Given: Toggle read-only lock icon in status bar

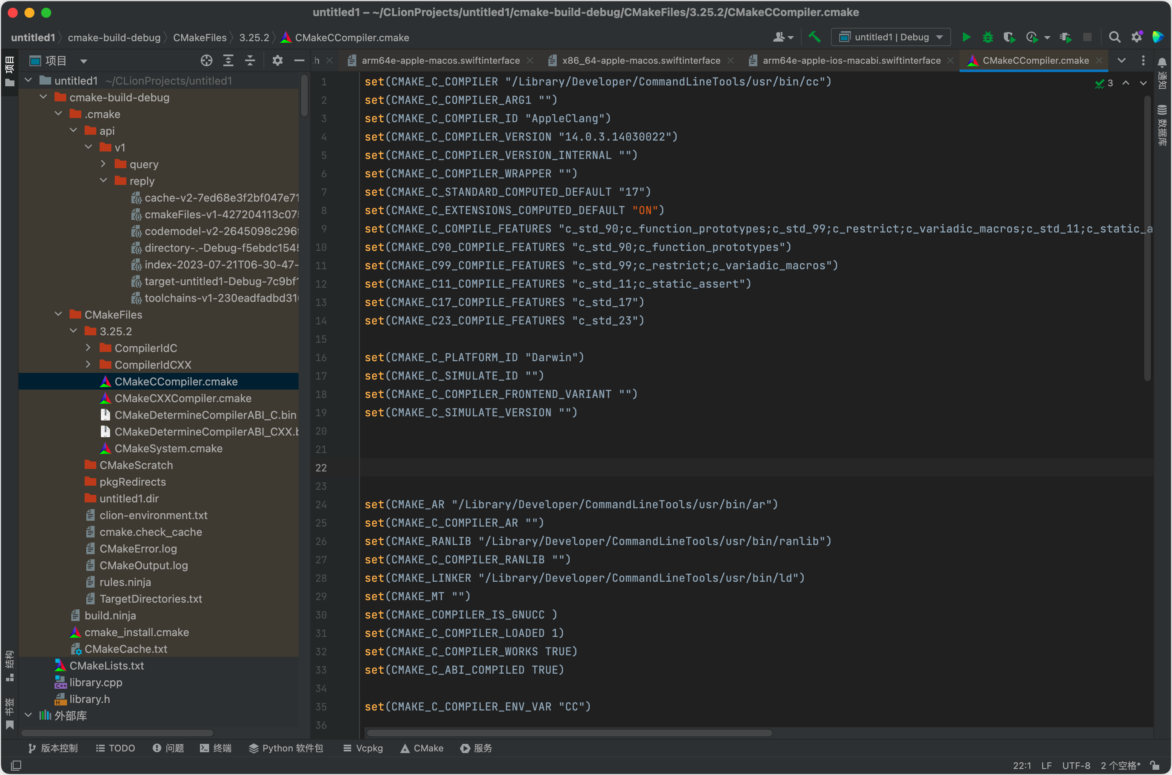Looking at the screenshot, I should click(1156, 765).
